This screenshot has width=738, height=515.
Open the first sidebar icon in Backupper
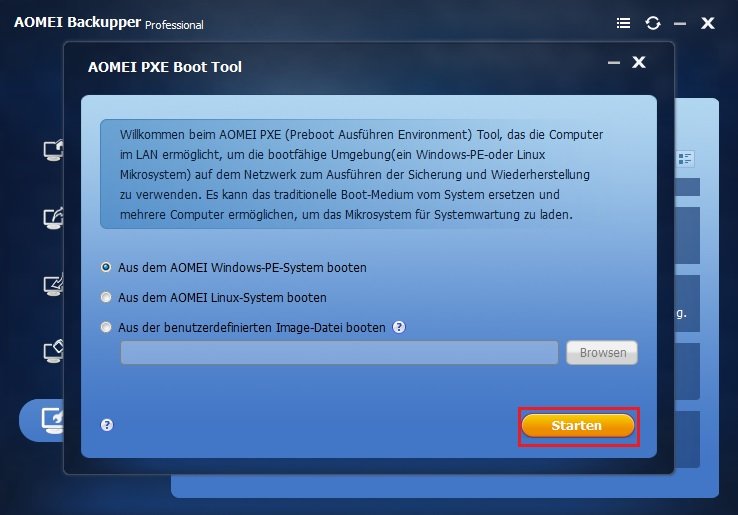point(53,150)
